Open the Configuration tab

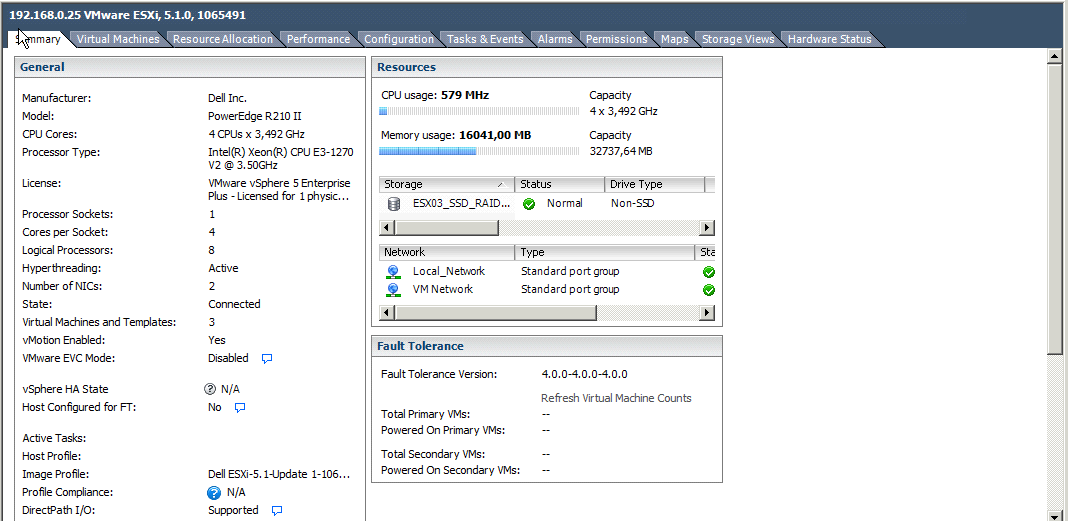(398, 39)
